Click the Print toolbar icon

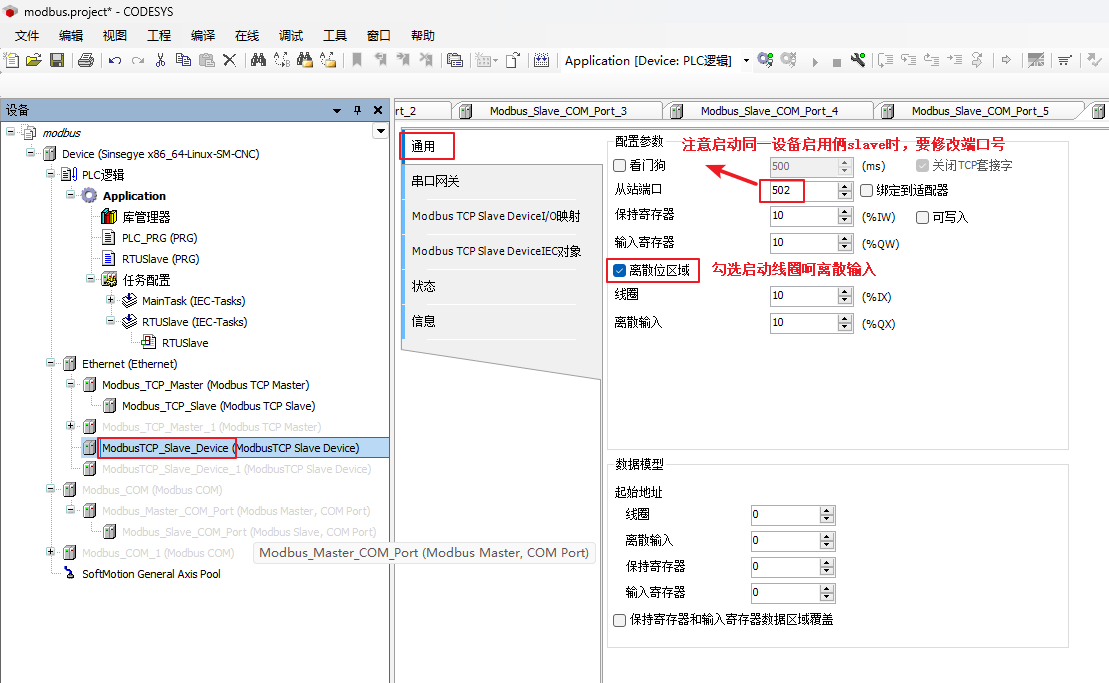point(86,60)
